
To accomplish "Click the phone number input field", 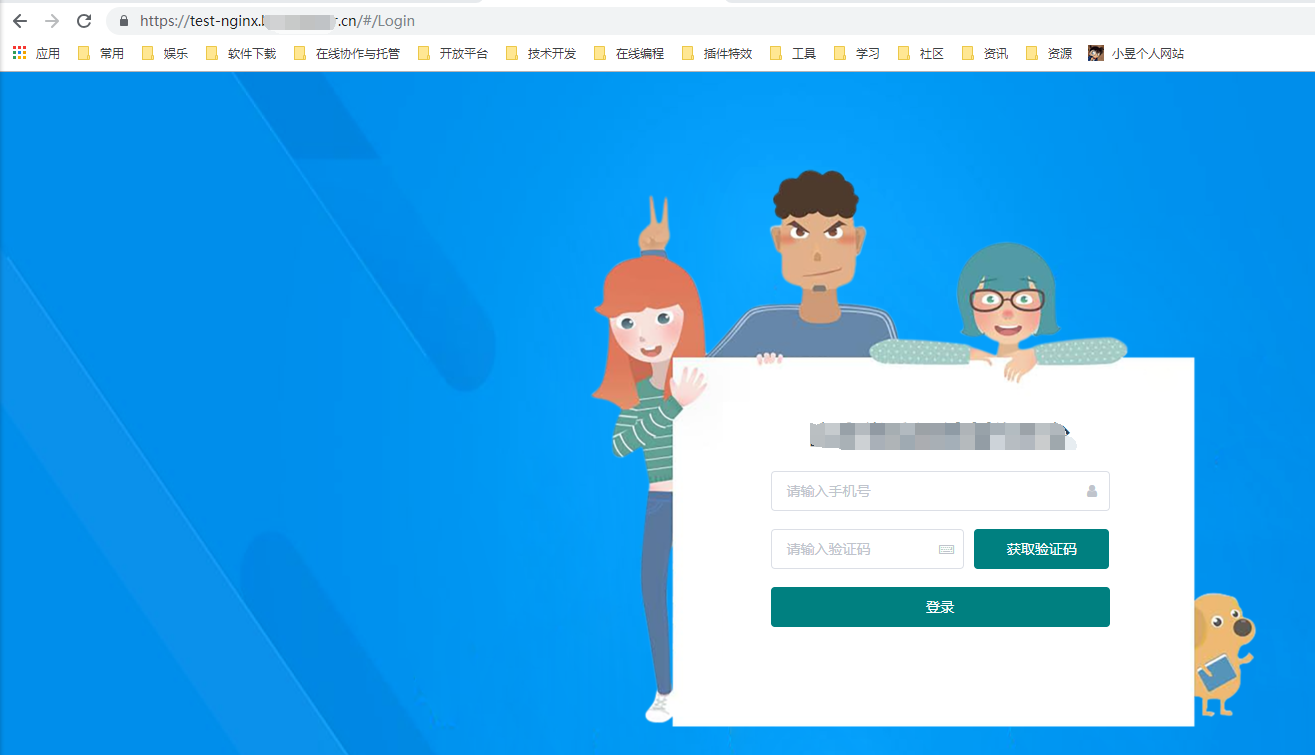I will click(x=940, y=491).
